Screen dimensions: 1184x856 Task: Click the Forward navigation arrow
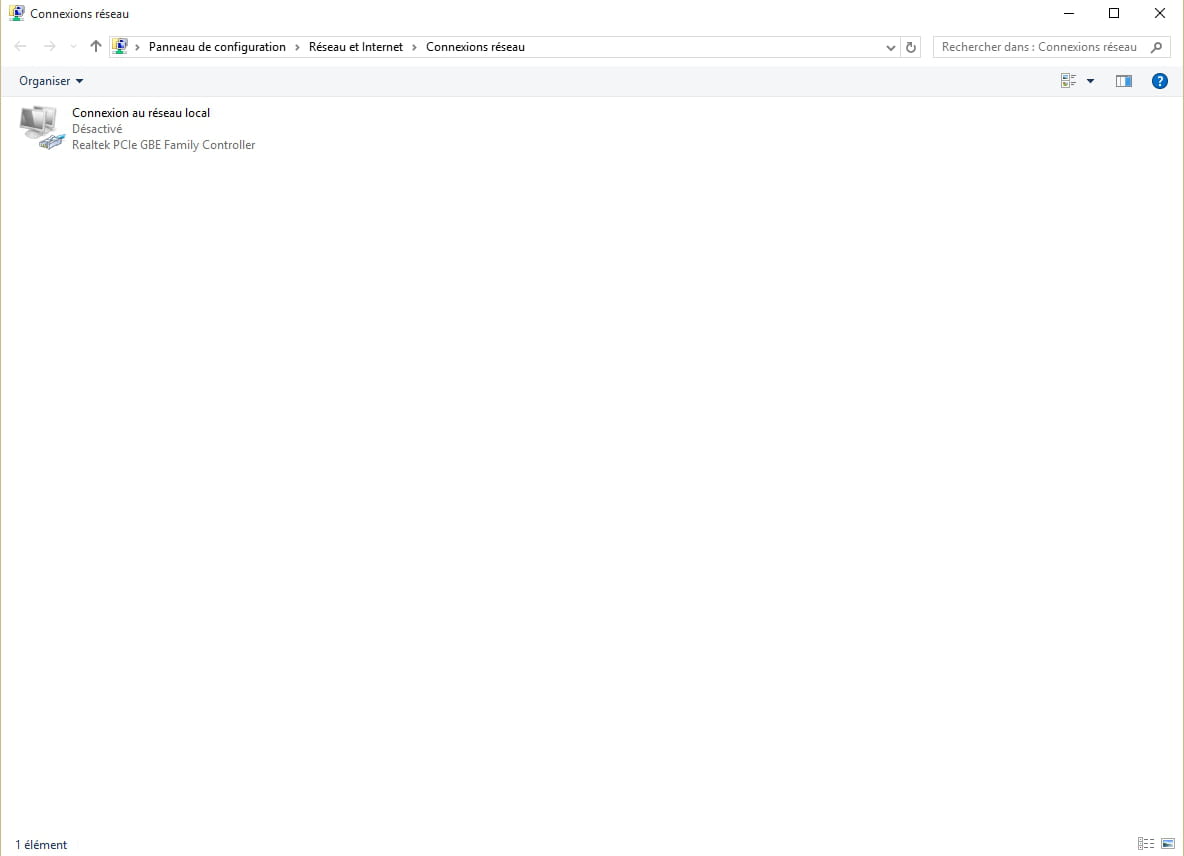tap(49, 47)
